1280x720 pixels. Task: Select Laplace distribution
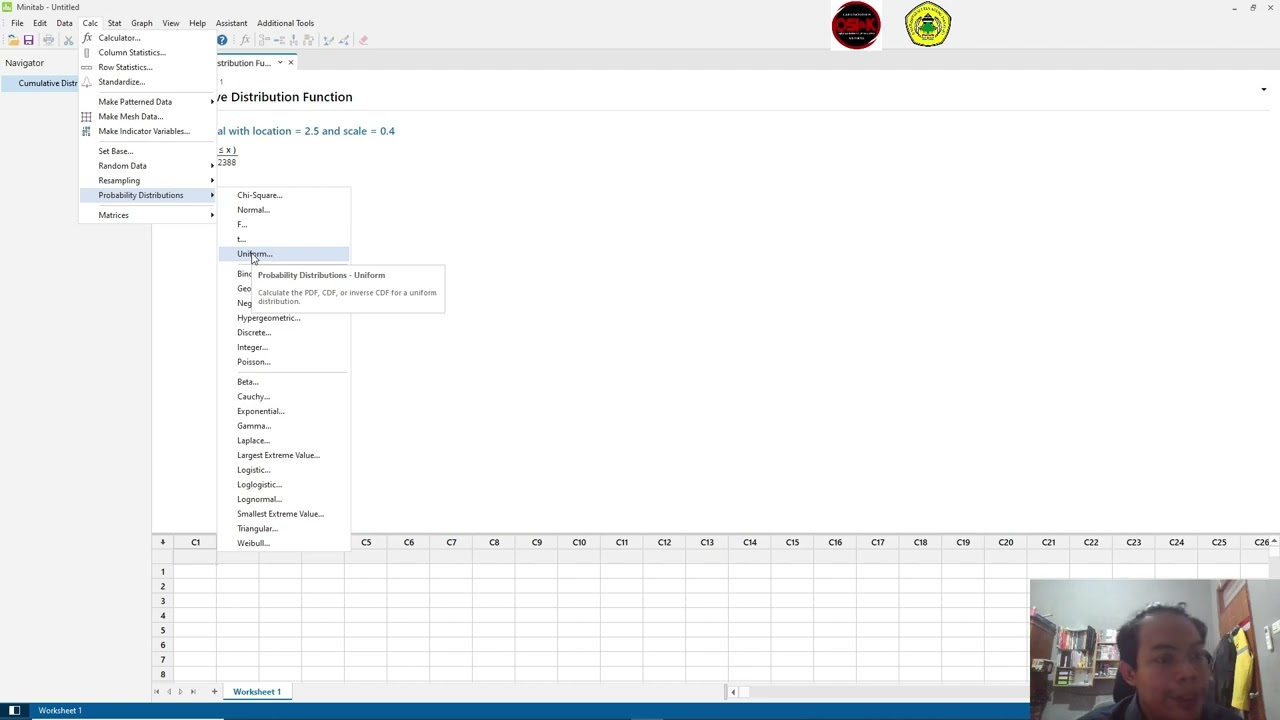point(284,440)
